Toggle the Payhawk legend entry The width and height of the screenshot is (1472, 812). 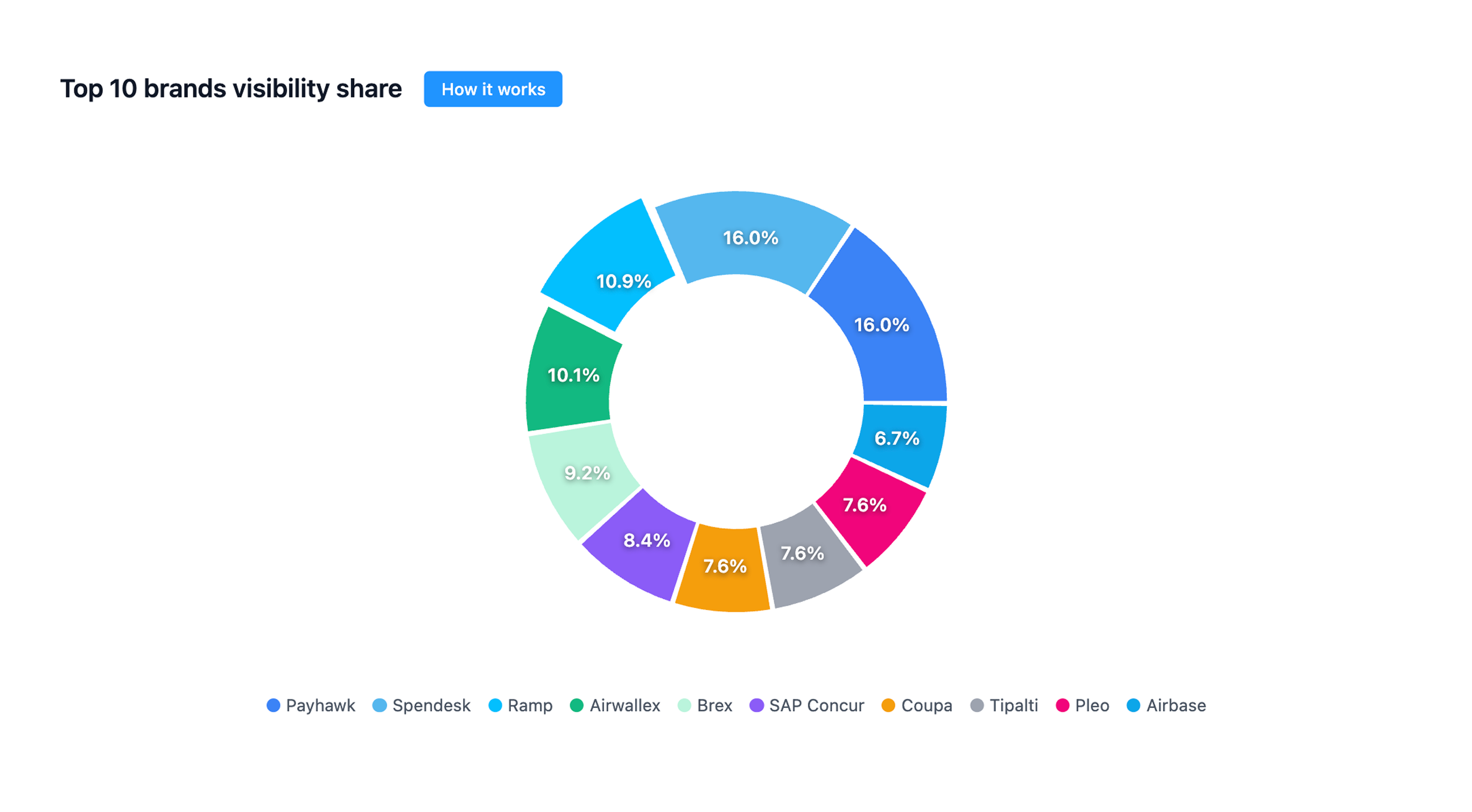(x=319, y=705)
